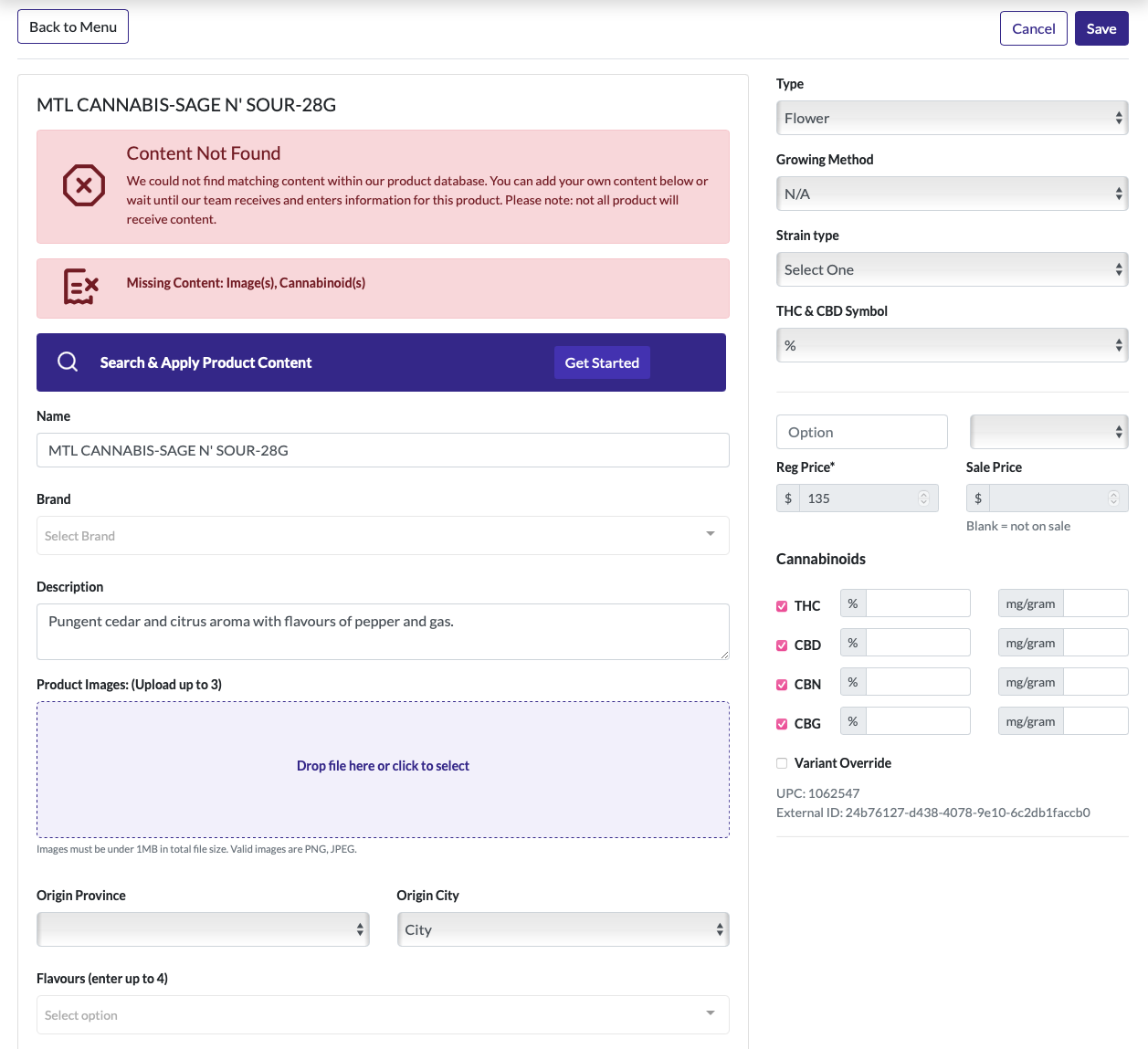This screenshot has width=1148, height=1049.
Task: Uncheck the CBN cannabinoid checkbox
Action: click(782, 685)
